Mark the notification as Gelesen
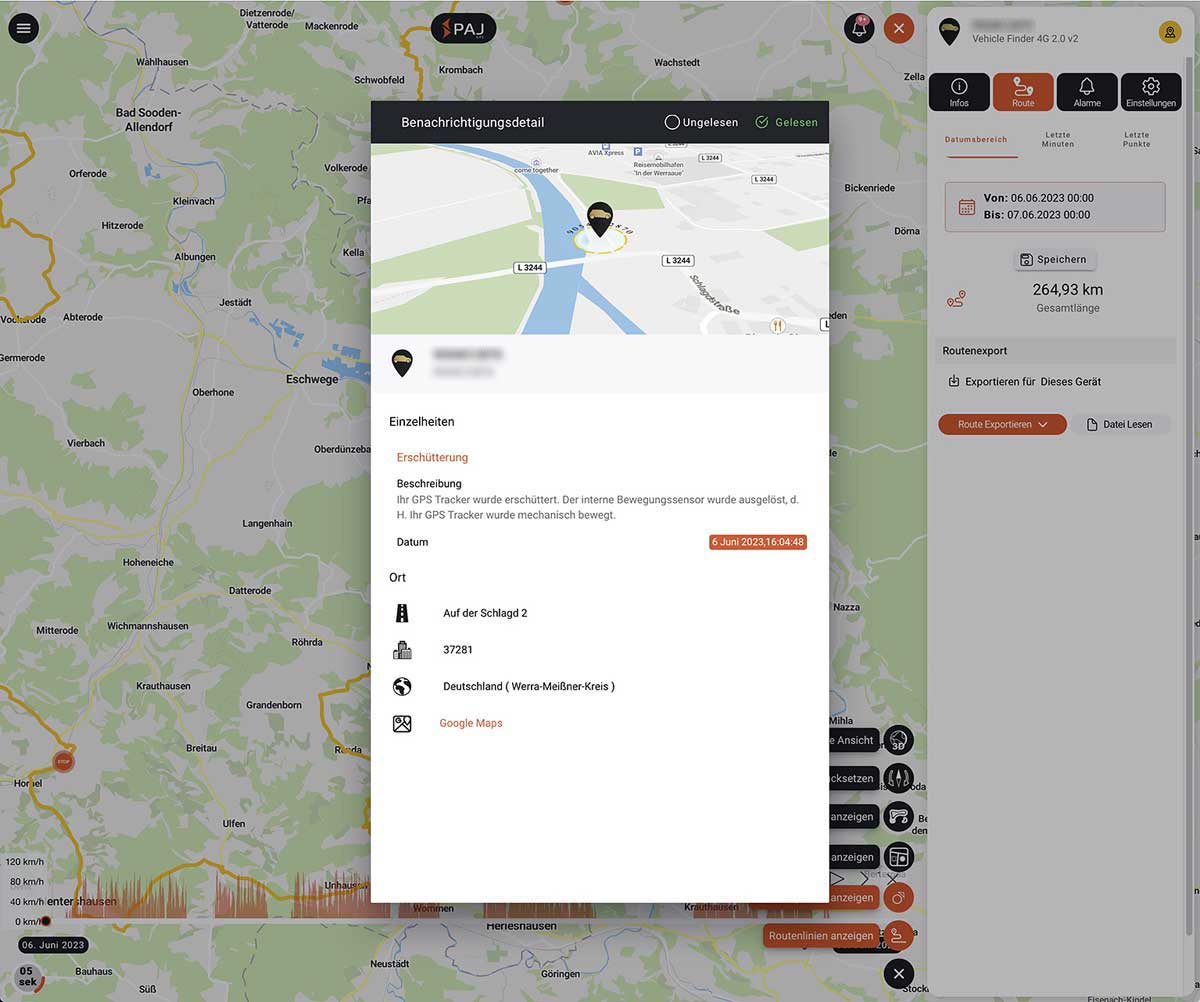This screenshot has width=1200, height=1002. [x=786, y=122]
